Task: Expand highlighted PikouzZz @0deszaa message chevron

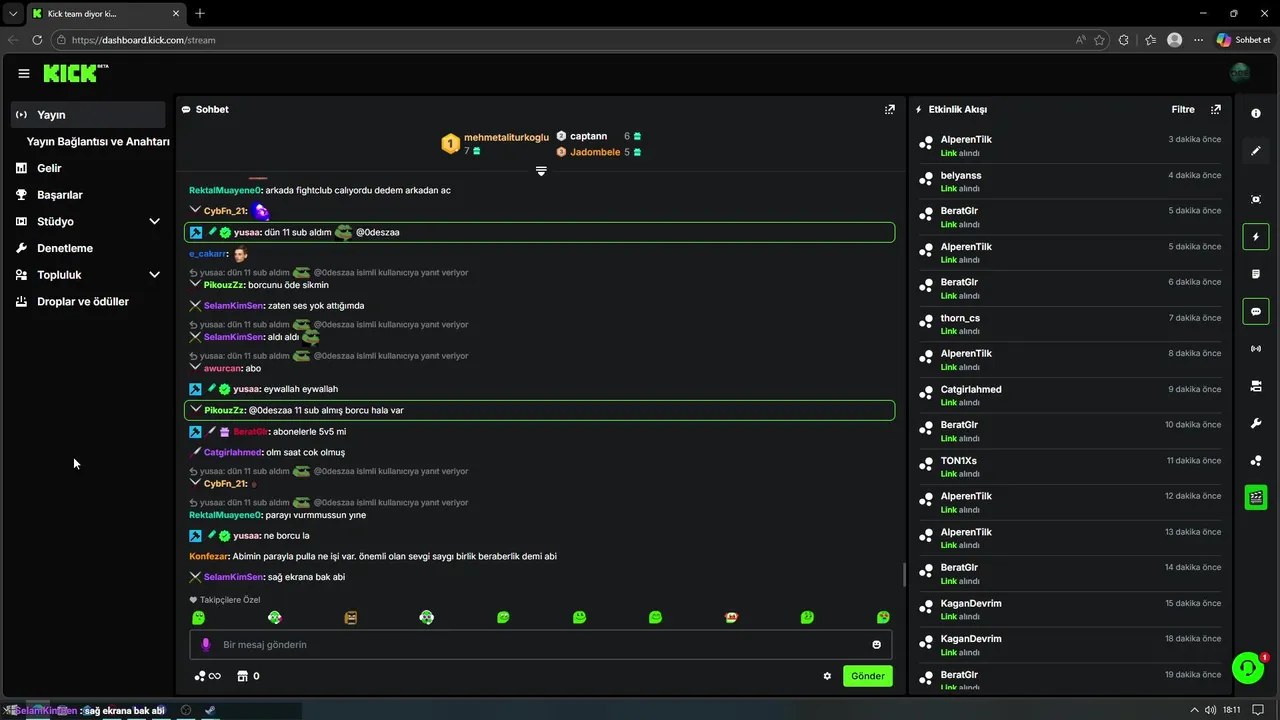Action: click(195, 409)
